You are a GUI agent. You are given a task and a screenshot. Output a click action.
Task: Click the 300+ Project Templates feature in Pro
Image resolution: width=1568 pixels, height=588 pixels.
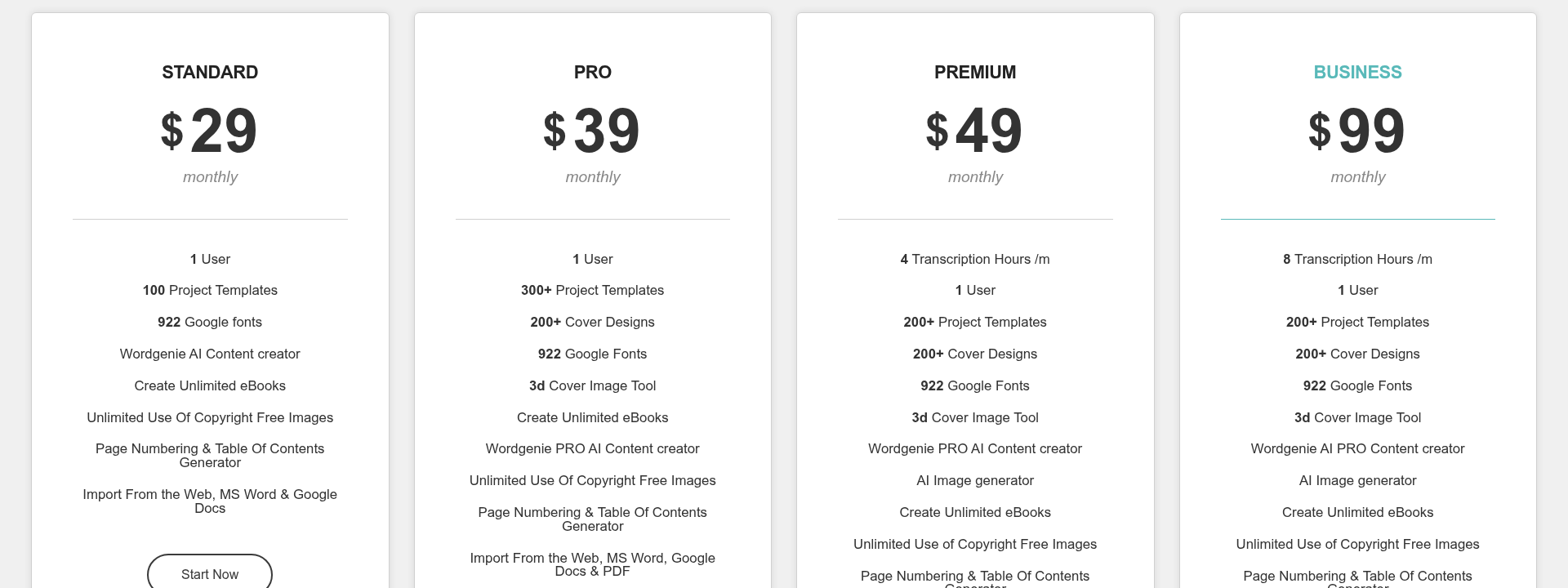coord(592,290)
